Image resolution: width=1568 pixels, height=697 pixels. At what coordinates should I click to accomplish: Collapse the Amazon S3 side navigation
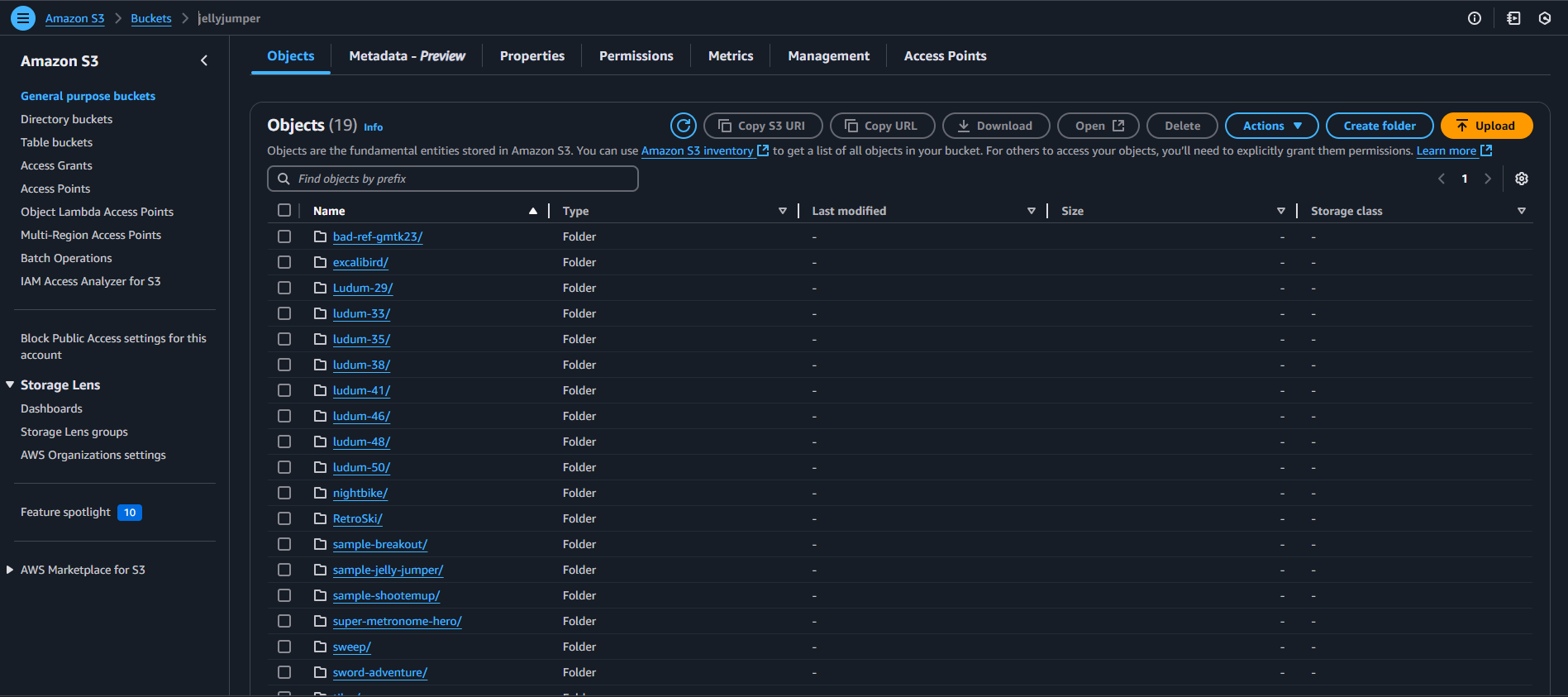click(204, 60)
